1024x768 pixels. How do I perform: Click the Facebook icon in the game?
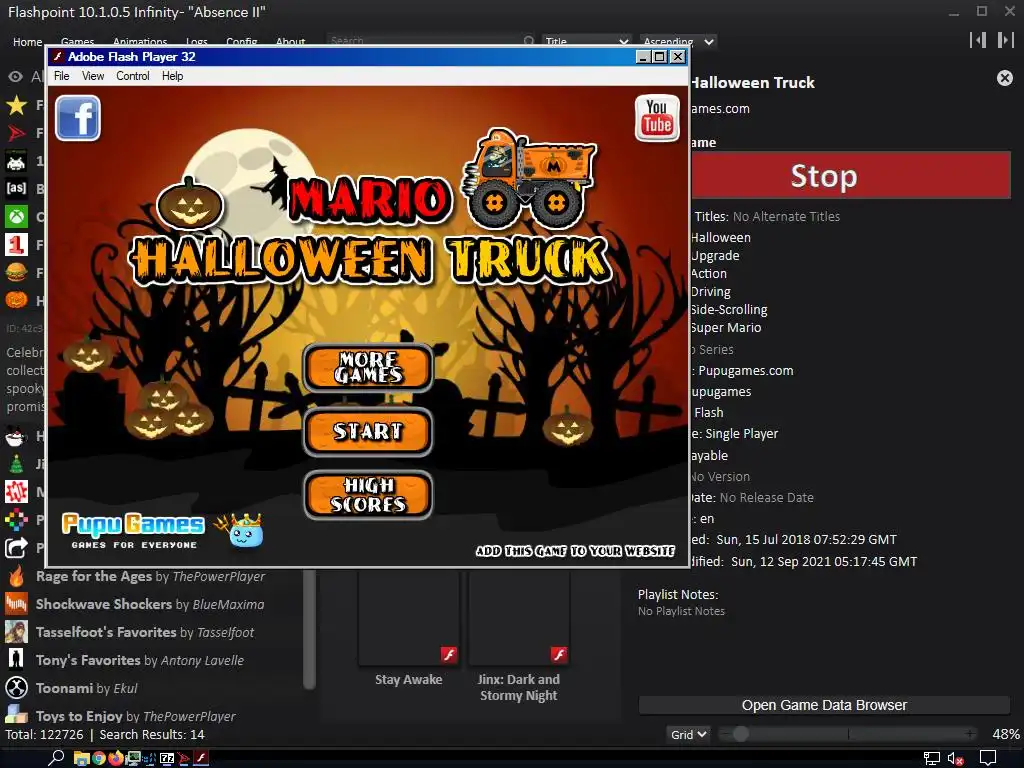(x=78, y=118)
